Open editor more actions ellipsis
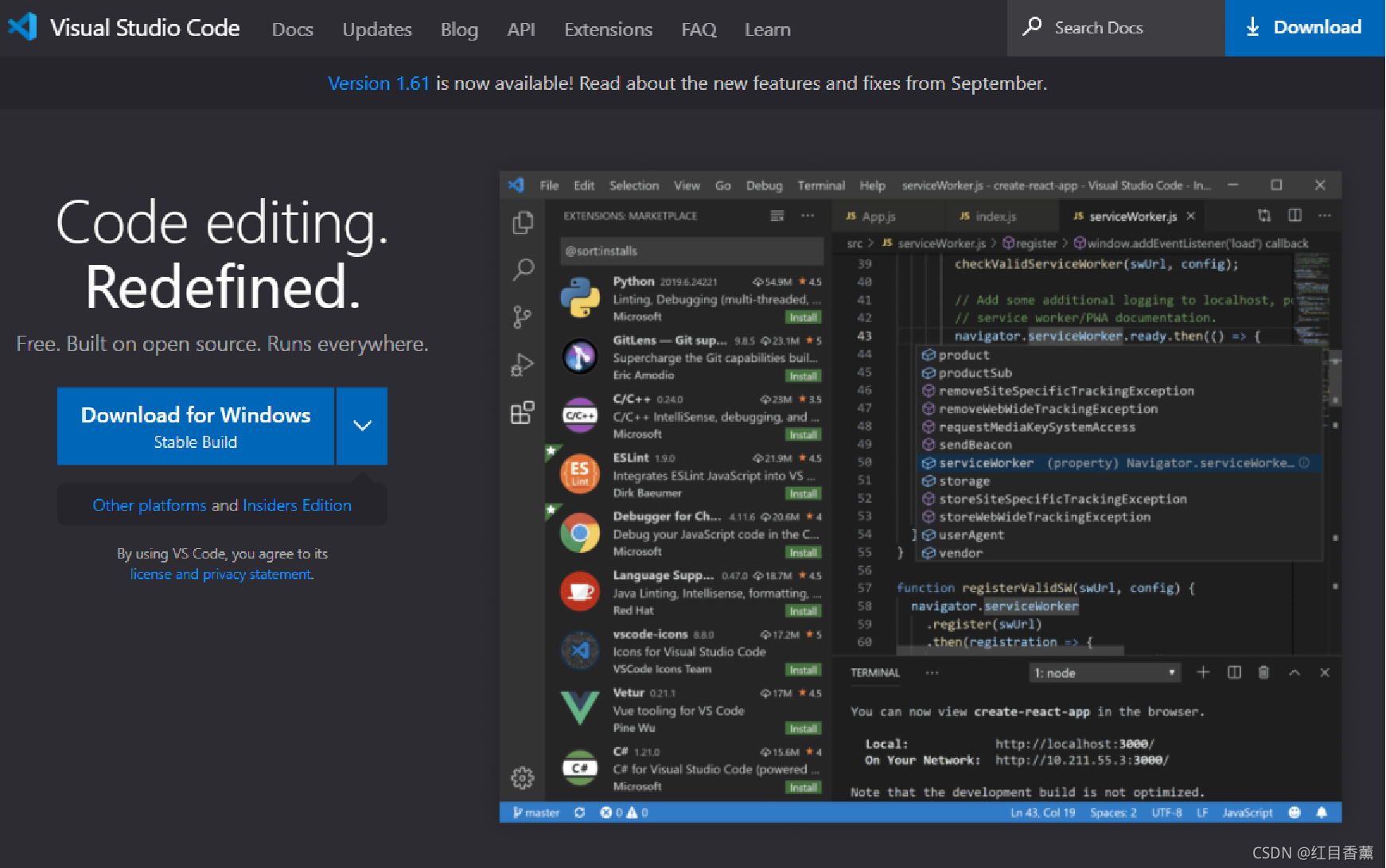 1325,216
